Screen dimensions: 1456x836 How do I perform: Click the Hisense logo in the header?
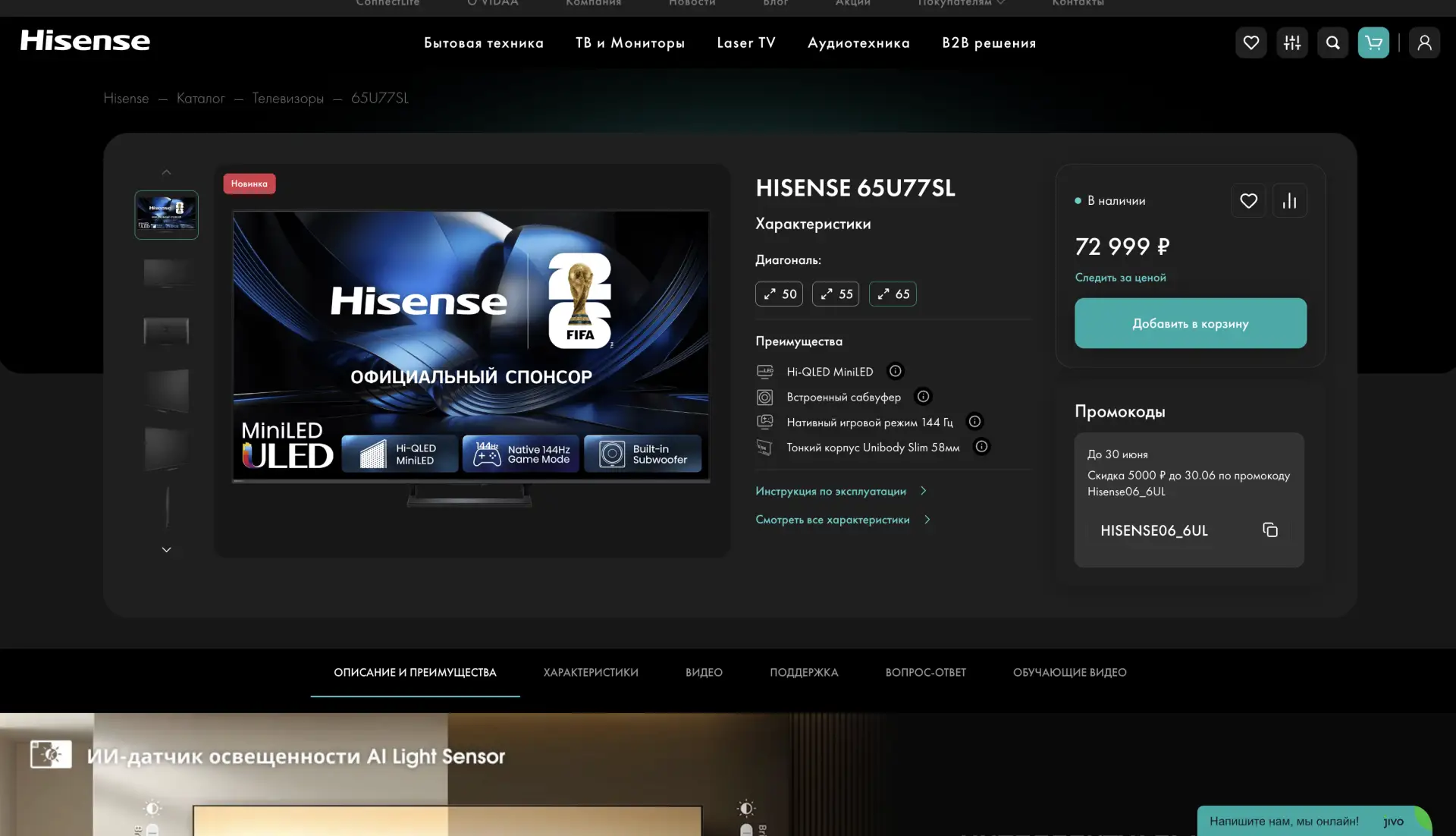(85, 41)
